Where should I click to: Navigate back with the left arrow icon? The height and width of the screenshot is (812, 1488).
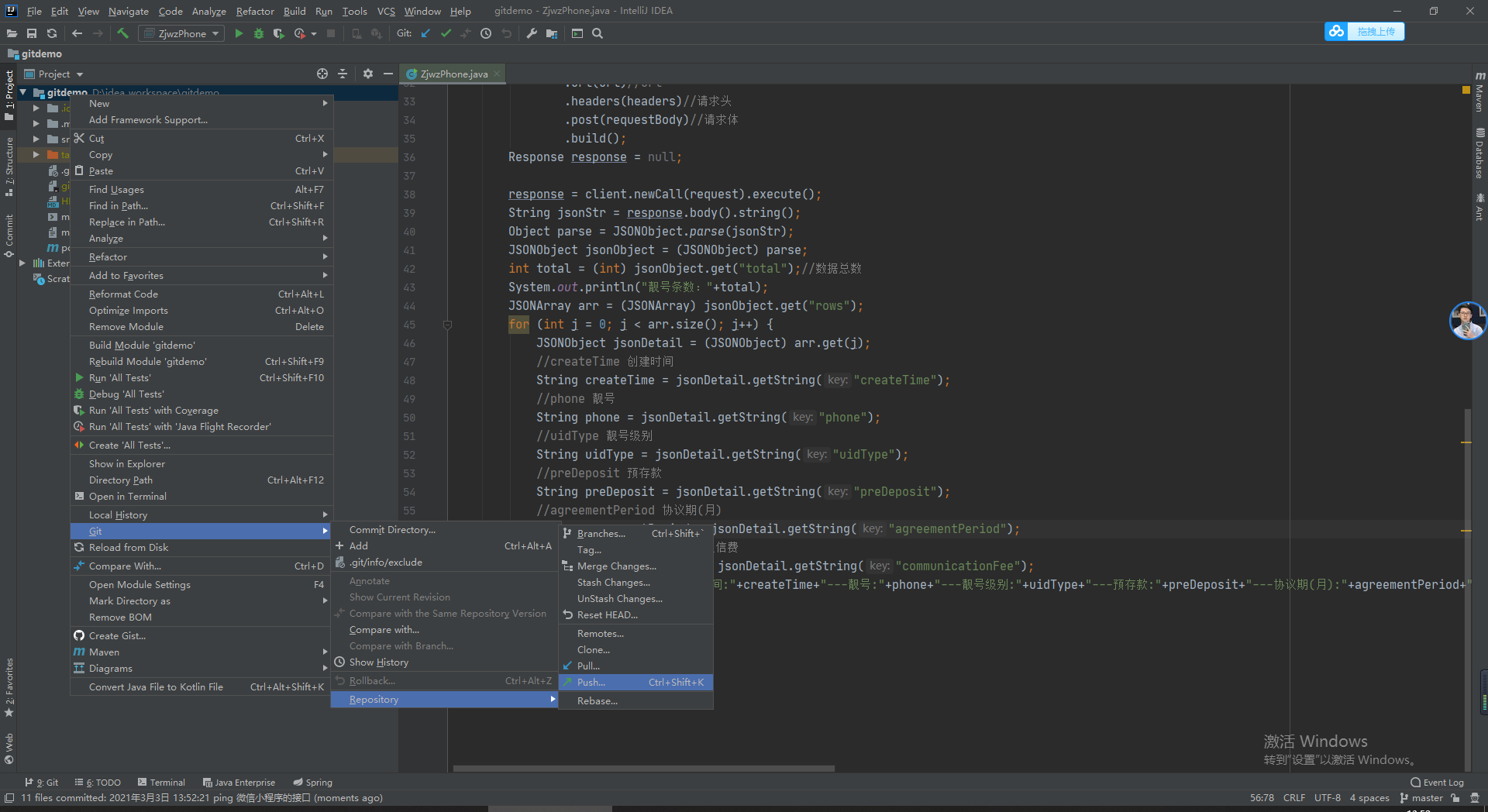77,33
